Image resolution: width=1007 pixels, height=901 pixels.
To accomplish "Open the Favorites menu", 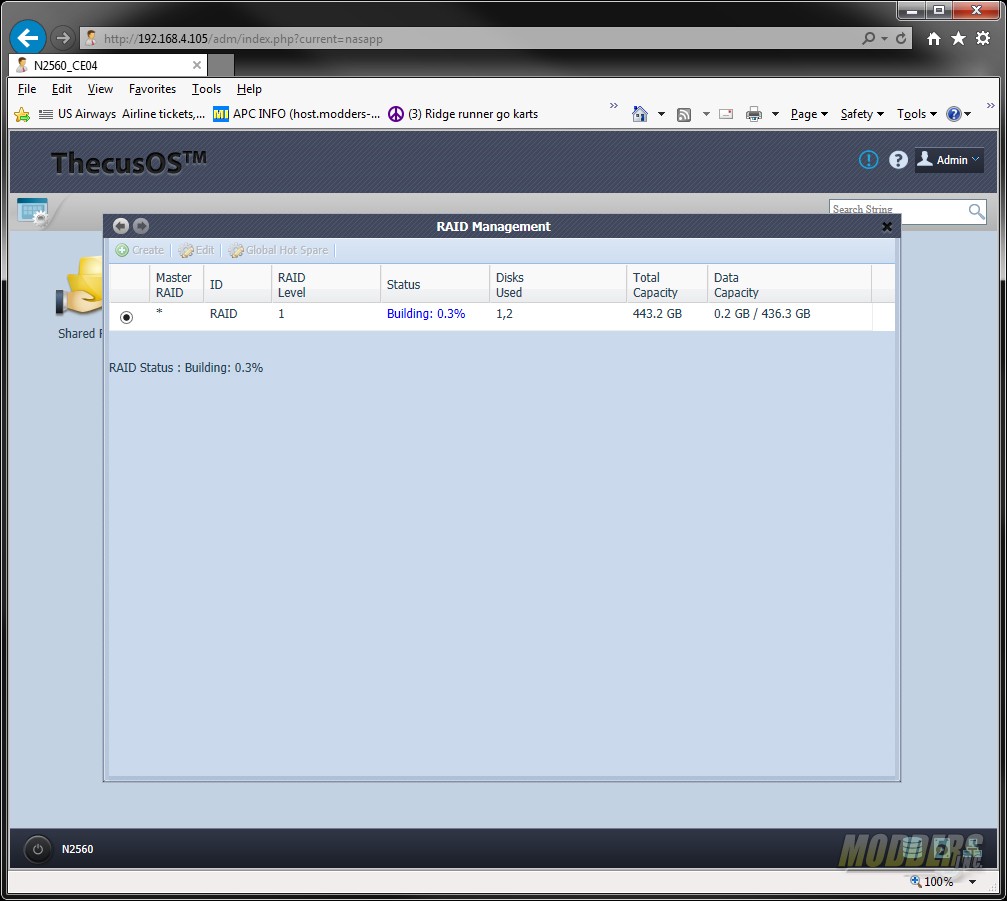I will [x=152, y=89].
